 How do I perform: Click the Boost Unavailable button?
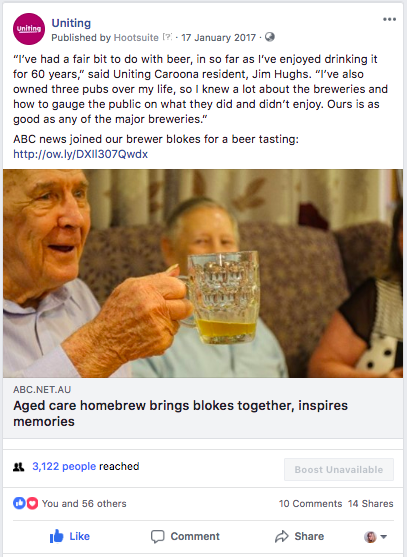(339, 470)
